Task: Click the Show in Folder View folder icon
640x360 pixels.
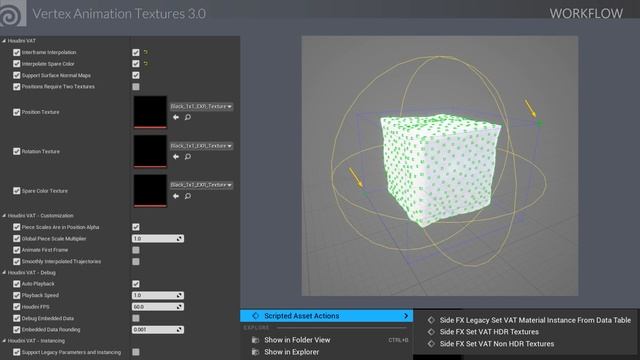Action: click(x=256, y=340)
